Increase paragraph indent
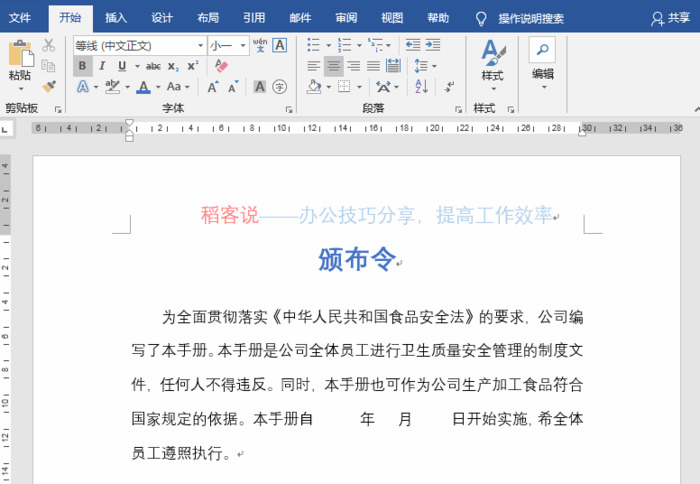 (433, 45)
